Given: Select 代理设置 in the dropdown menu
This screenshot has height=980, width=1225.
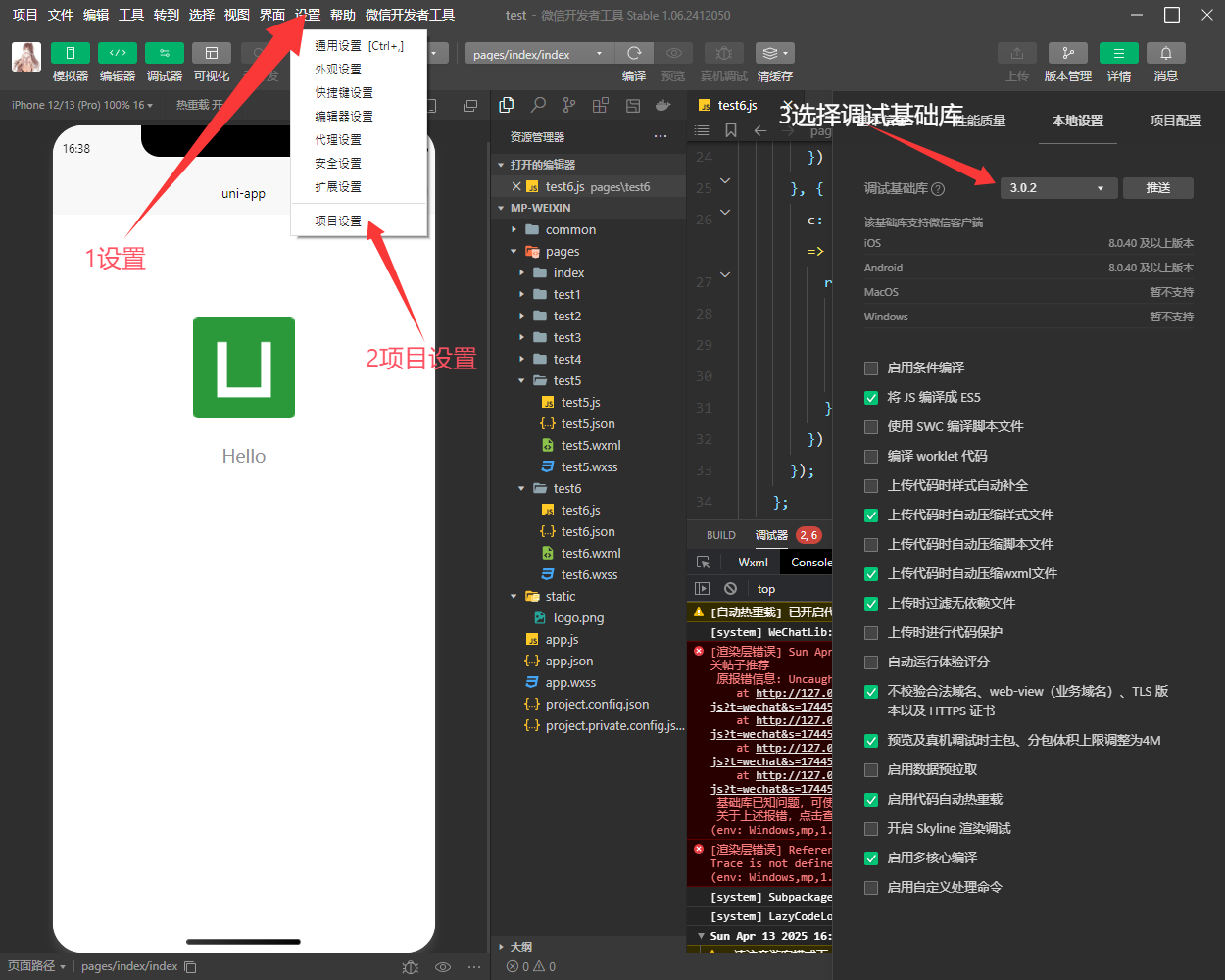Looking at the screenshot, I should coord(338,140).
